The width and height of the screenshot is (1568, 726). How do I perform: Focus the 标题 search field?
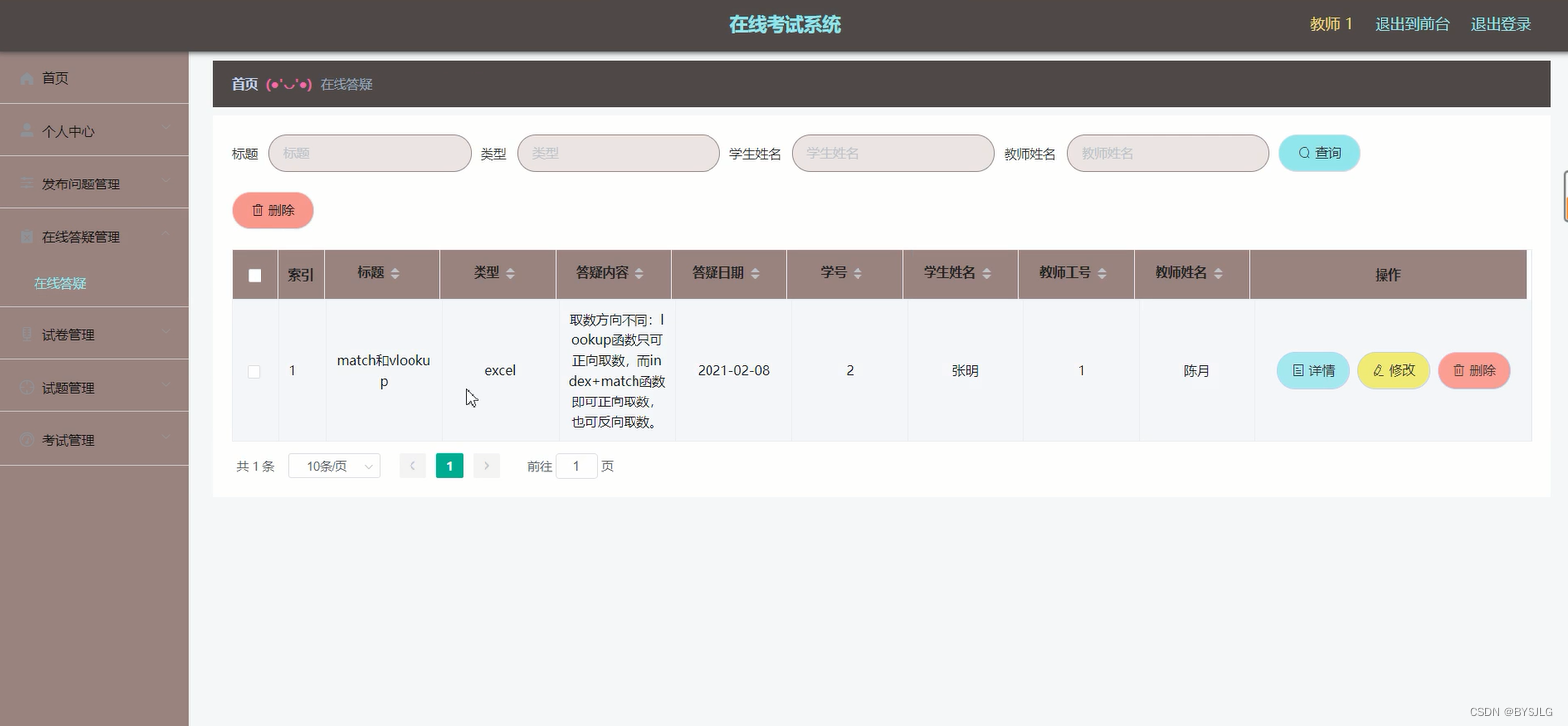click(x=370, y=153)
